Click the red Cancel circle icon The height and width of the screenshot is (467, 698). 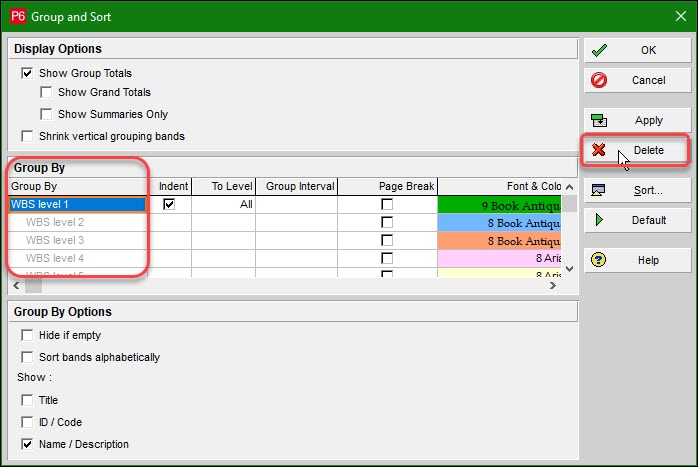pyautogui.click(x=599, y=80)
